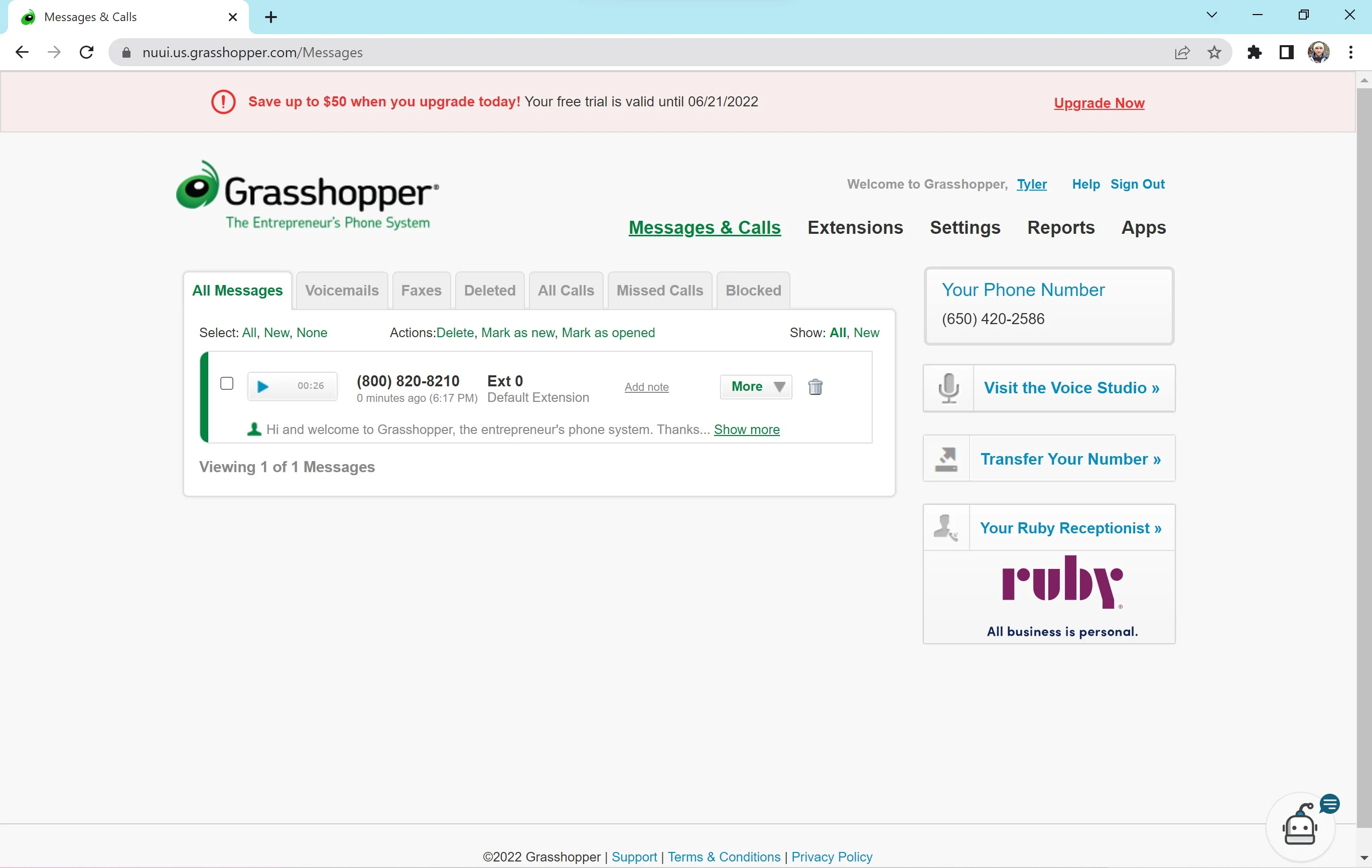Switch to the Voicemails tab
The height and width of the screenshot is (868, 1372).
pos(341,290)
